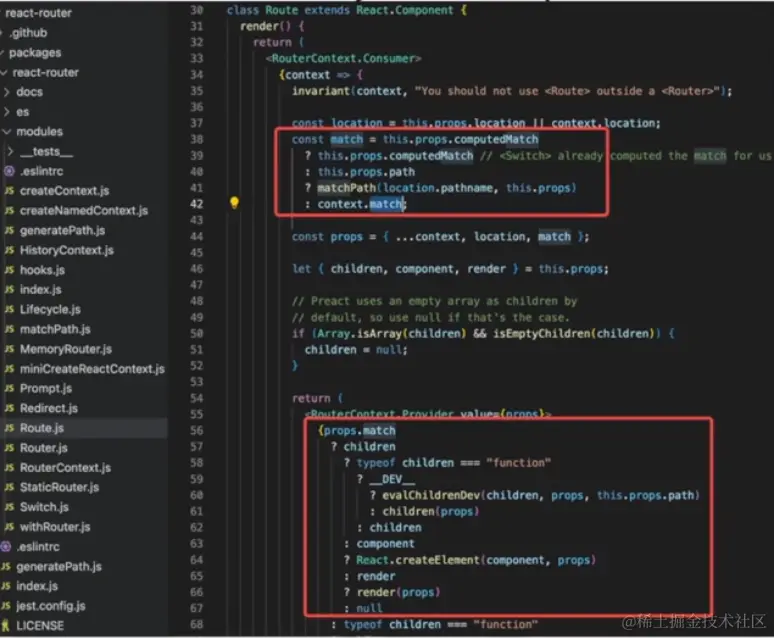The width and height of the screenshot is (774, 638).
Task: Collapse the modules folder chevron
Action: [7, 131]
